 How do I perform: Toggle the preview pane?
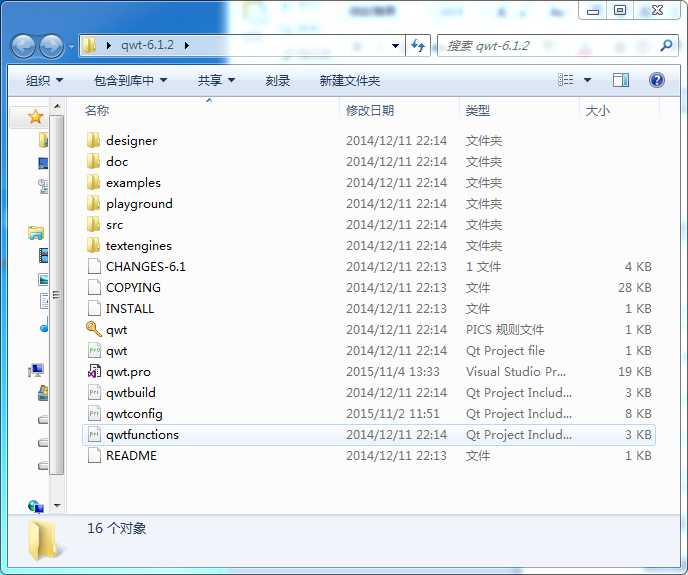click(620, 80)
